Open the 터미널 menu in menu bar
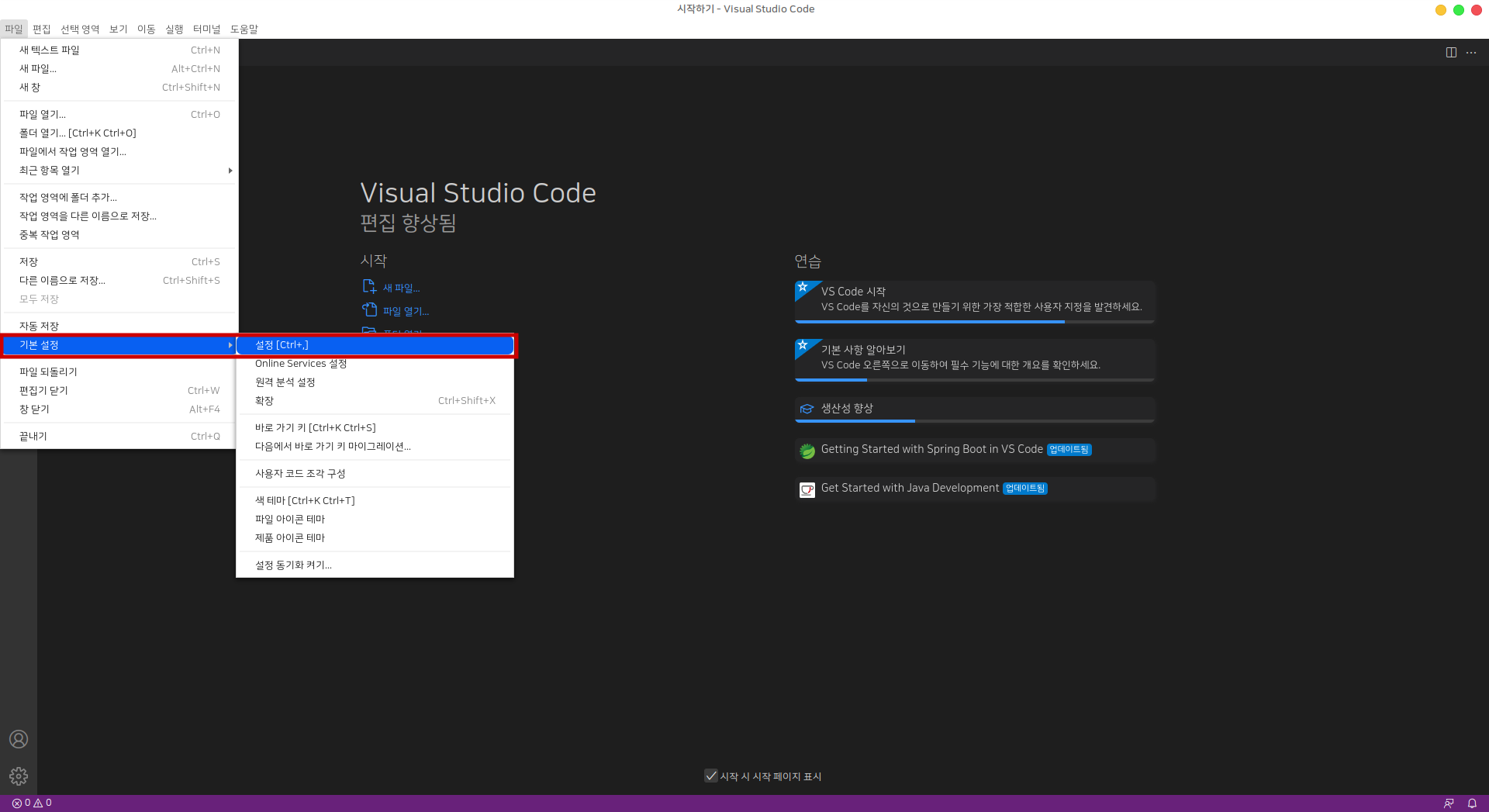The image size is (1489, 812). point(206,29)
